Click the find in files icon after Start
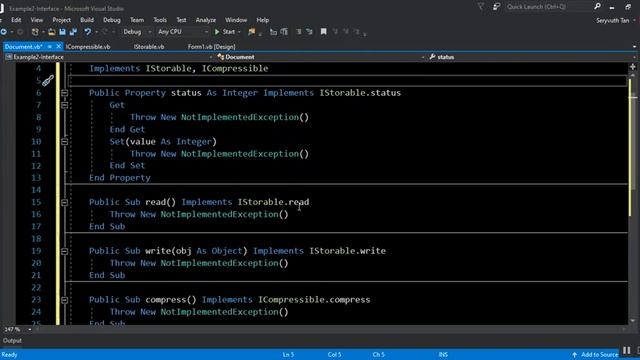This screenshot has width=640, height=360. tap(251, 31)
